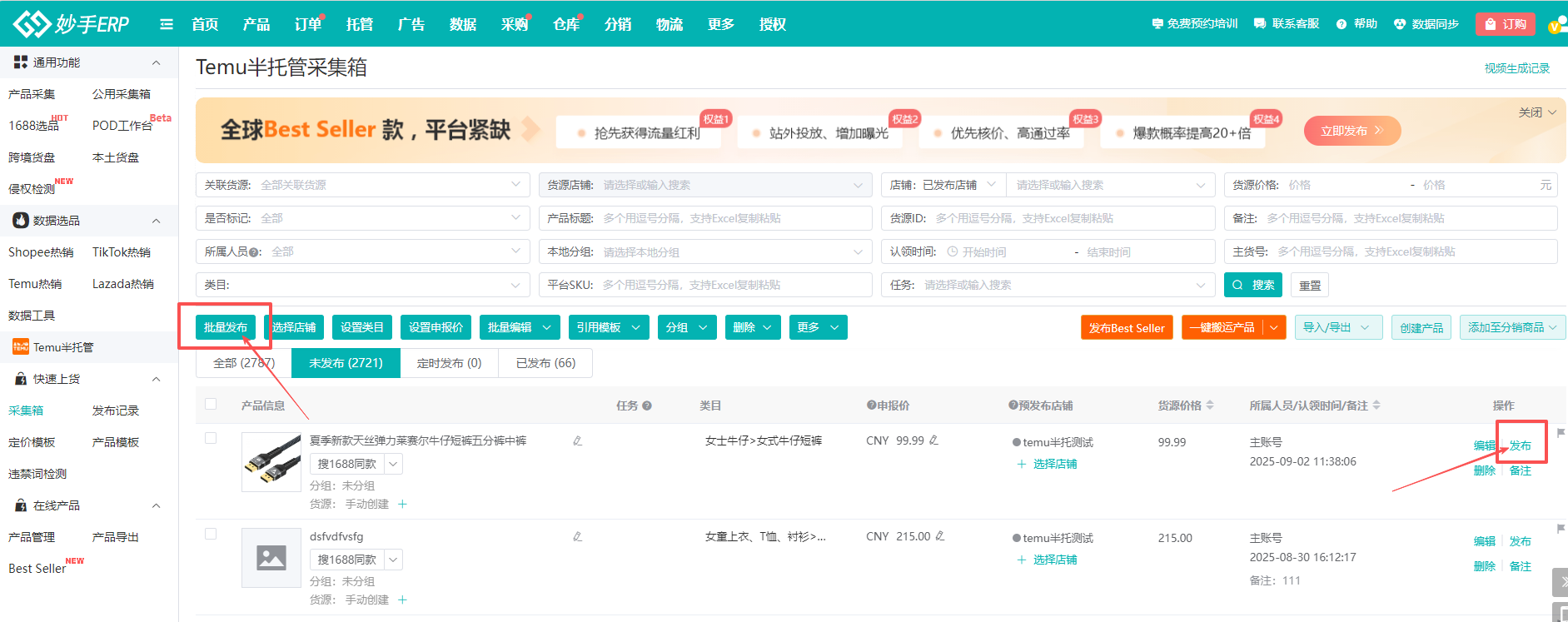Click the Temu半托管 orange icon
Screen dimensions: 1568x622
pos(21,346)
